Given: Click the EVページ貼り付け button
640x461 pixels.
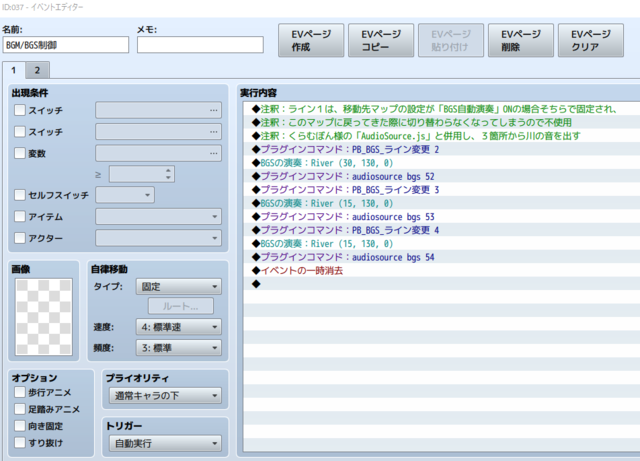Looking at the screenshot, I should click(451, 40).
